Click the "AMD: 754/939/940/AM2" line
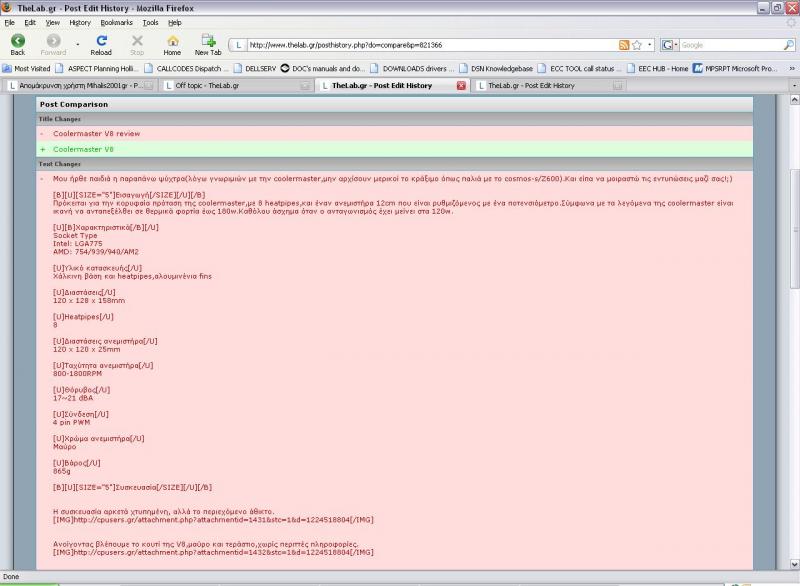 pyautogui.click(x=96, y=252)
